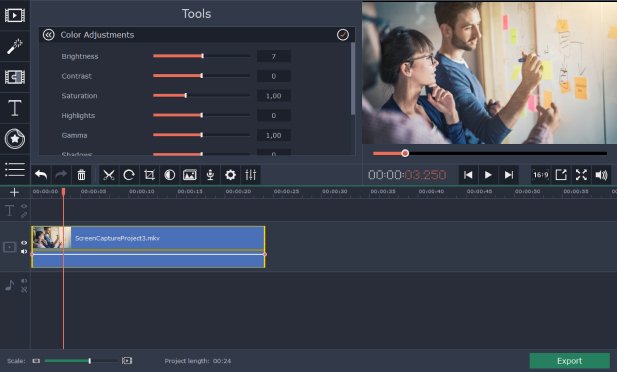Rotate the selected clip
617x372 pixels.
(x=129, y=175)
